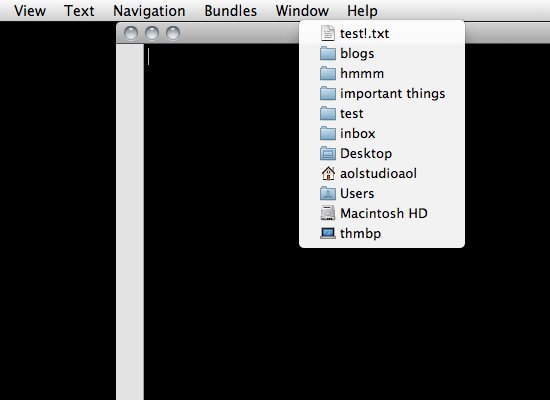Screen dimensions: 550x400
Task: Open the Window menu
Action: [302, 11]
